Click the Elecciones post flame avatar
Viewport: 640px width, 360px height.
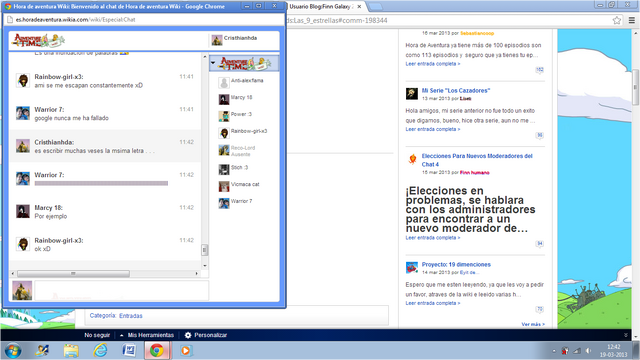[412, 159]
